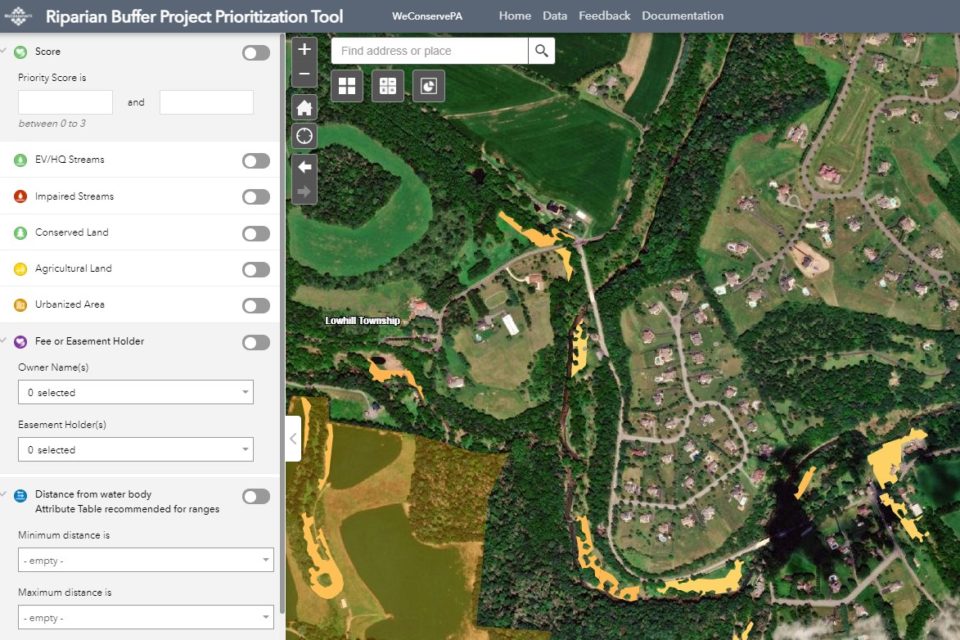The image size is (960, 640).
Task: Click the first Priority Score input box
Action: click(66, 102)
